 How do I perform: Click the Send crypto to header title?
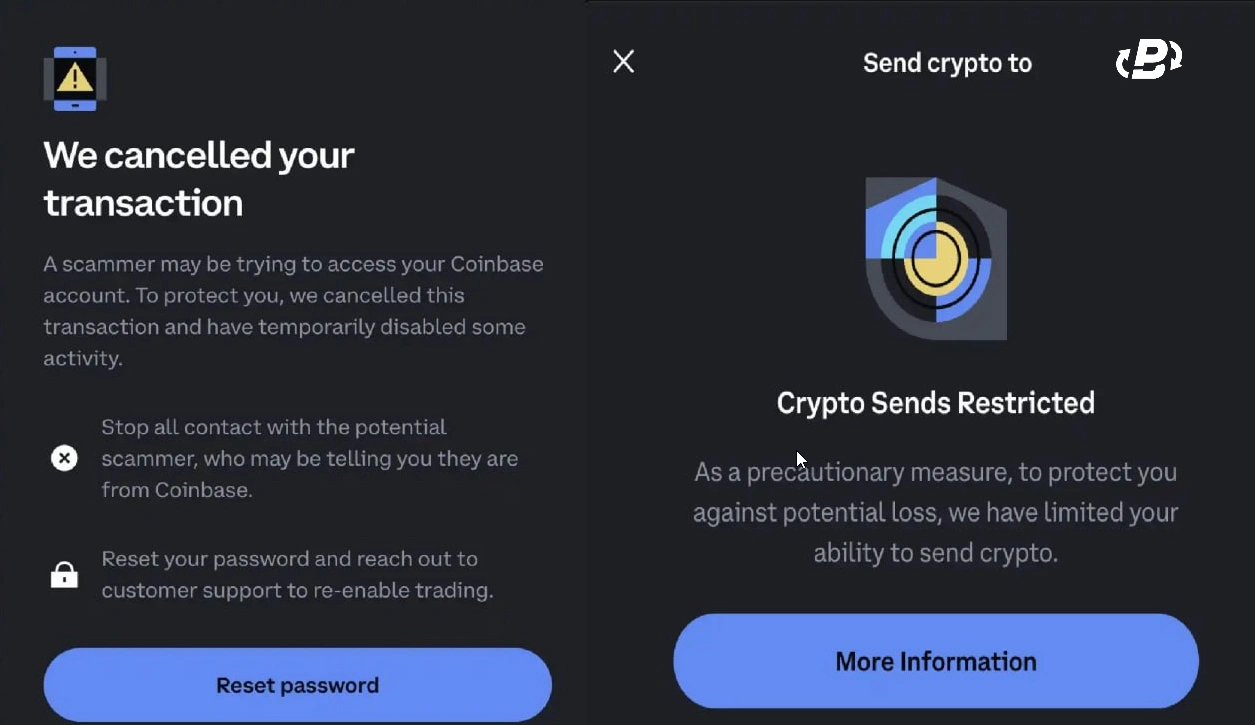pyautogui.click(x=947, y=62)
